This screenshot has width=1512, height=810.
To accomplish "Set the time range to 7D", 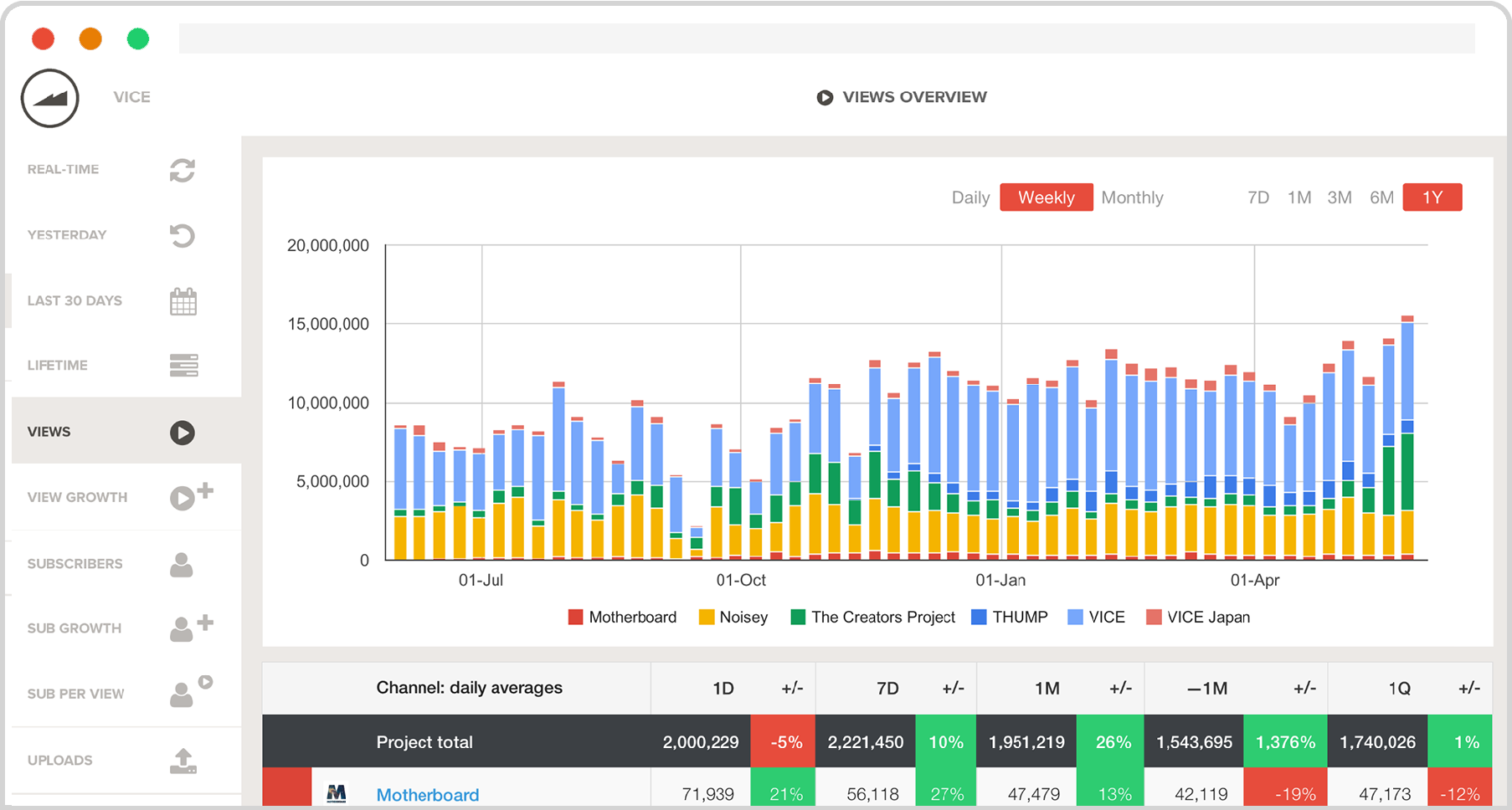I will tap(1257, 197).
